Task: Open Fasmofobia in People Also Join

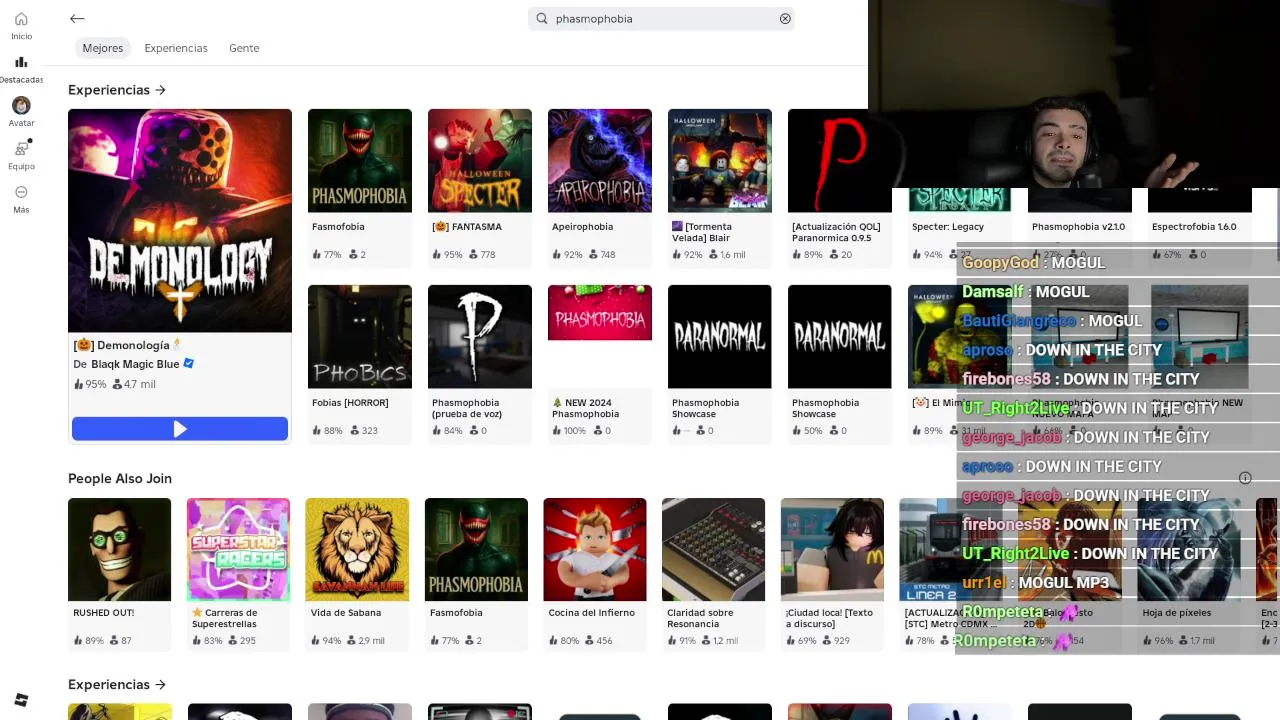Action: click(476, 549)
